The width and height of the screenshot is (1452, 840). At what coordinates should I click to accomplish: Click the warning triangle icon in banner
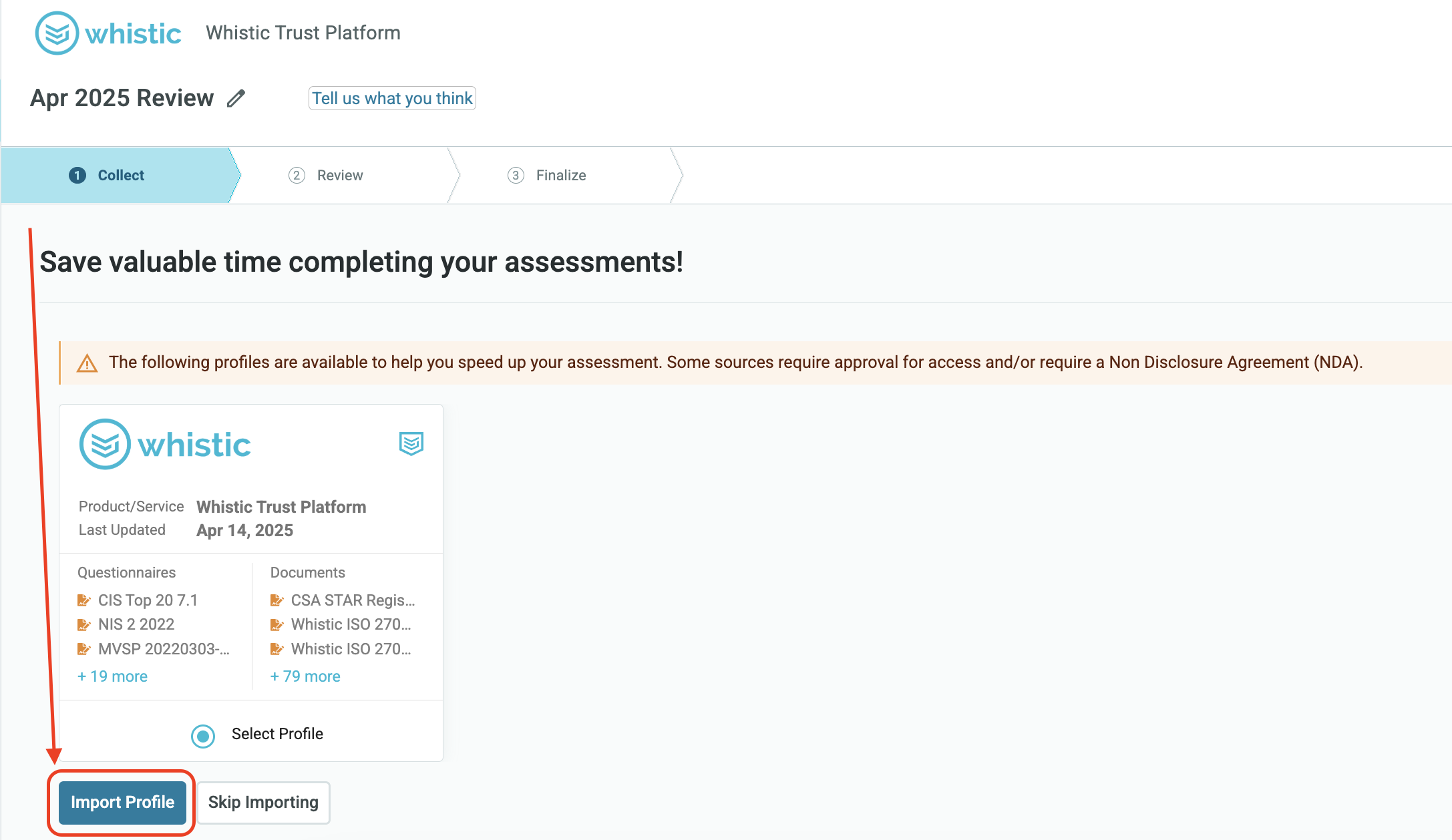click(x=87, y=363)
